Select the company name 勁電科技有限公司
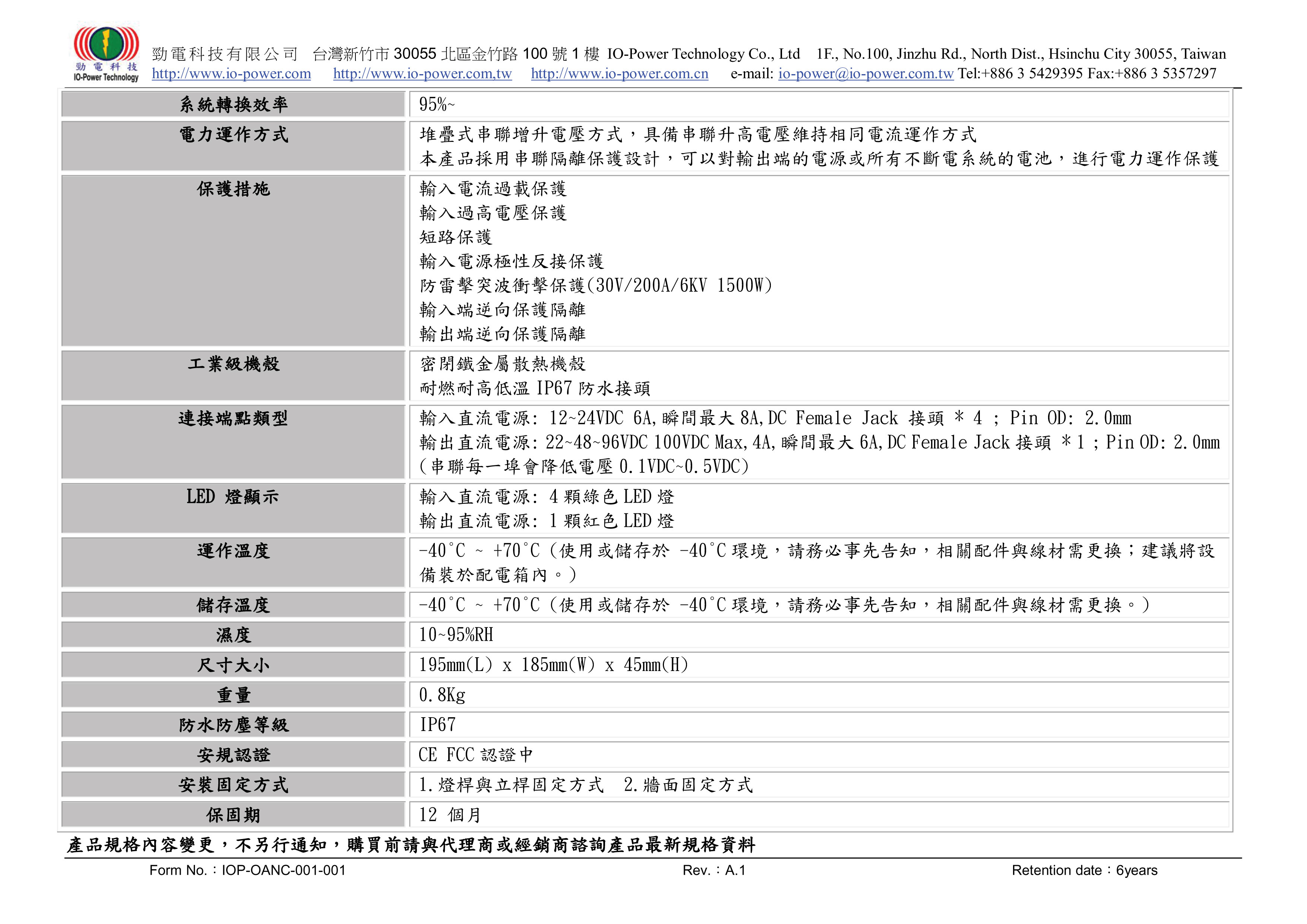Image resolution: width=1307 pixels, height=924 pixels. [225, 54]
